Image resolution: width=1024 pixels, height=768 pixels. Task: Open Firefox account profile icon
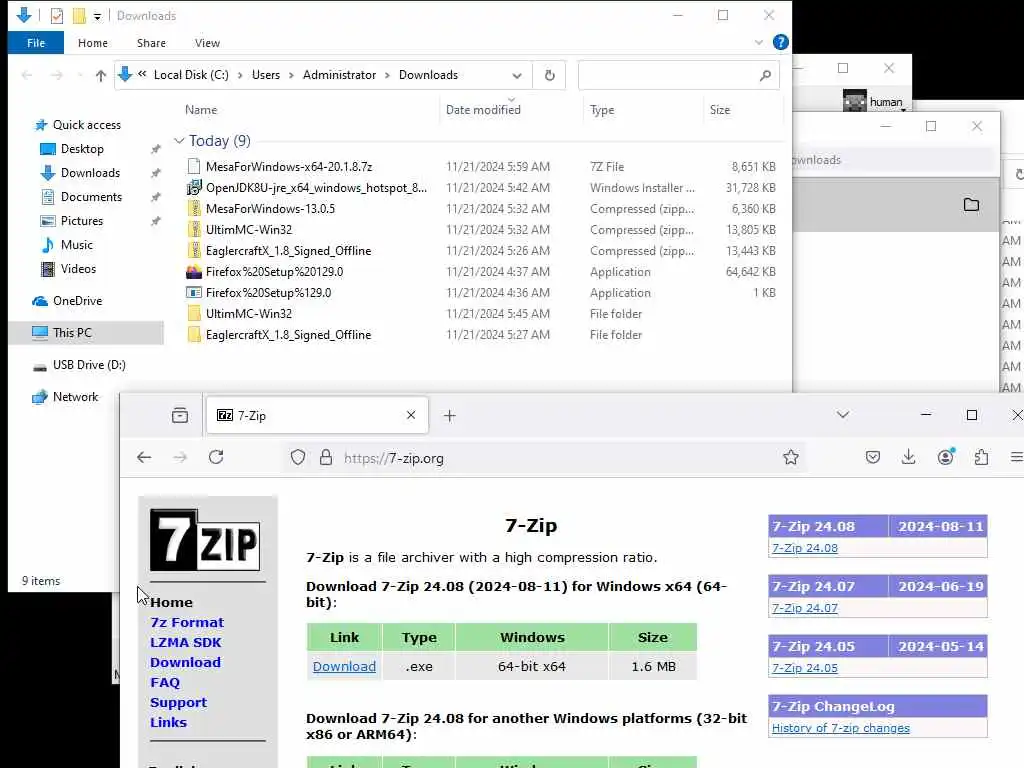pos(946,457)
